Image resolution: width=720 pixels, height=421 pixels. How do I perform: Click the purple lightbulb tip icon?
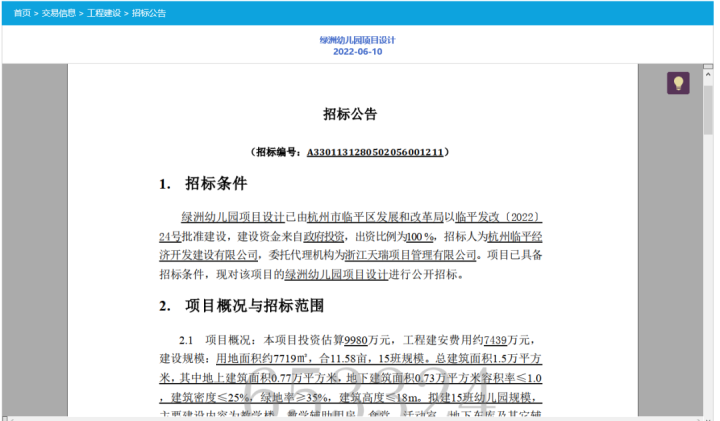(x=678, y=83)
